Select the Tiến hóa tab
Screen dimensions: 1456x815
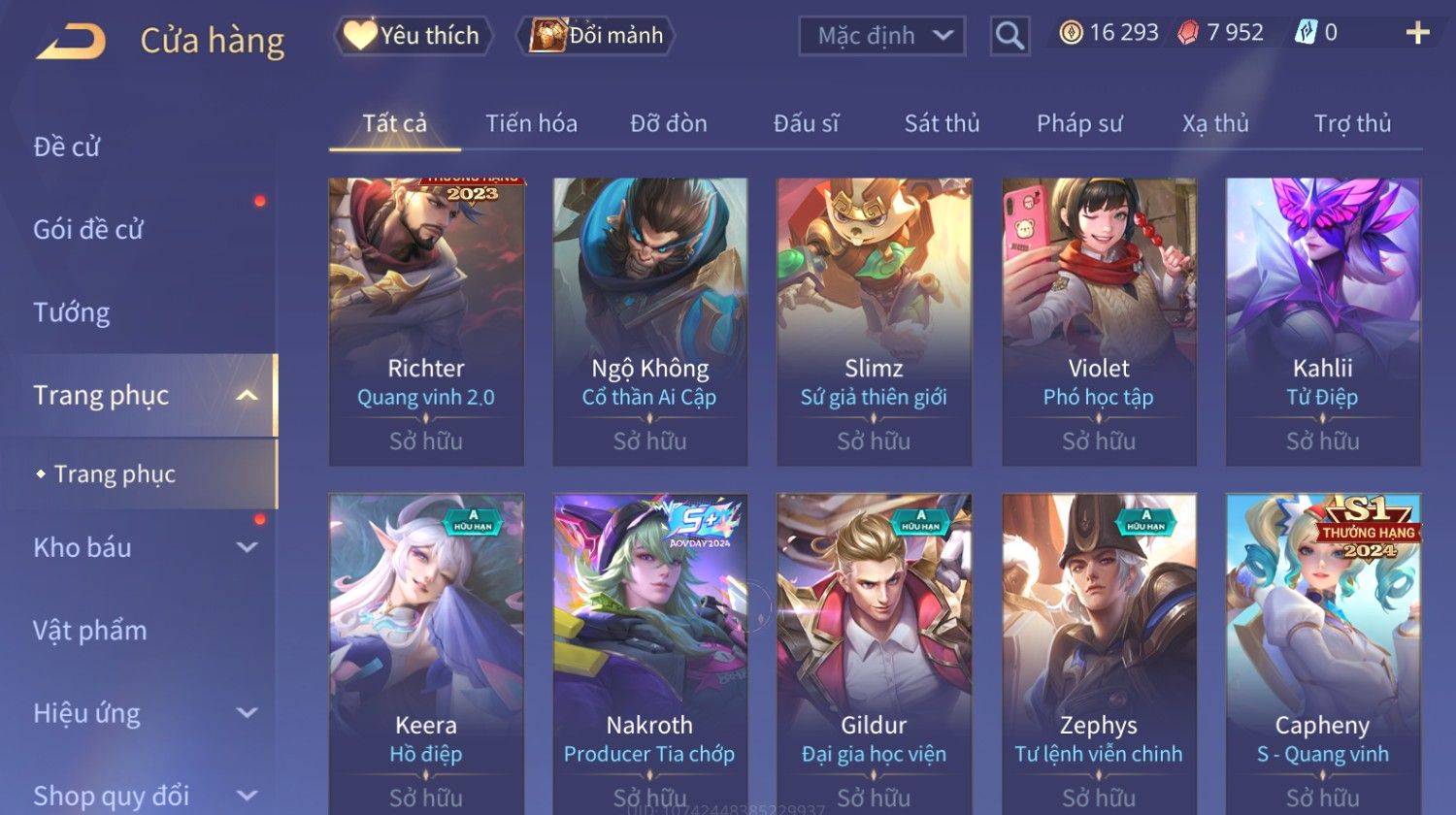tap(531, 123)
